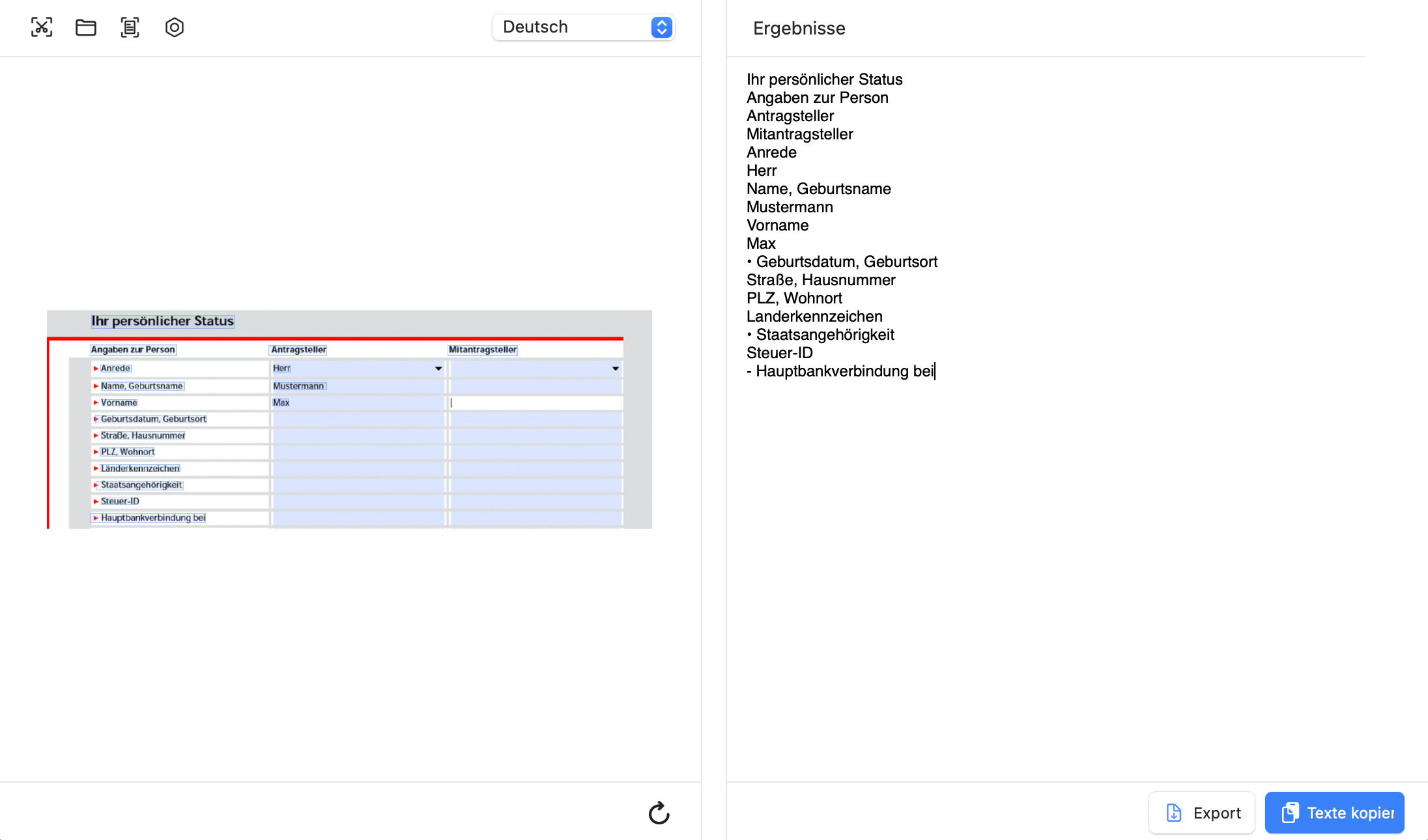The image size is (1428, 840).
Task: Open file via folder icon
Action: [86, 27]
